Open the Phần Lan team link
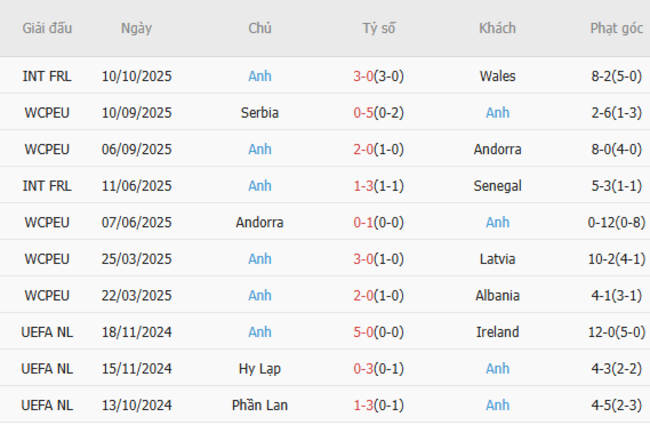Screen dimensions: 650x441 260,405
